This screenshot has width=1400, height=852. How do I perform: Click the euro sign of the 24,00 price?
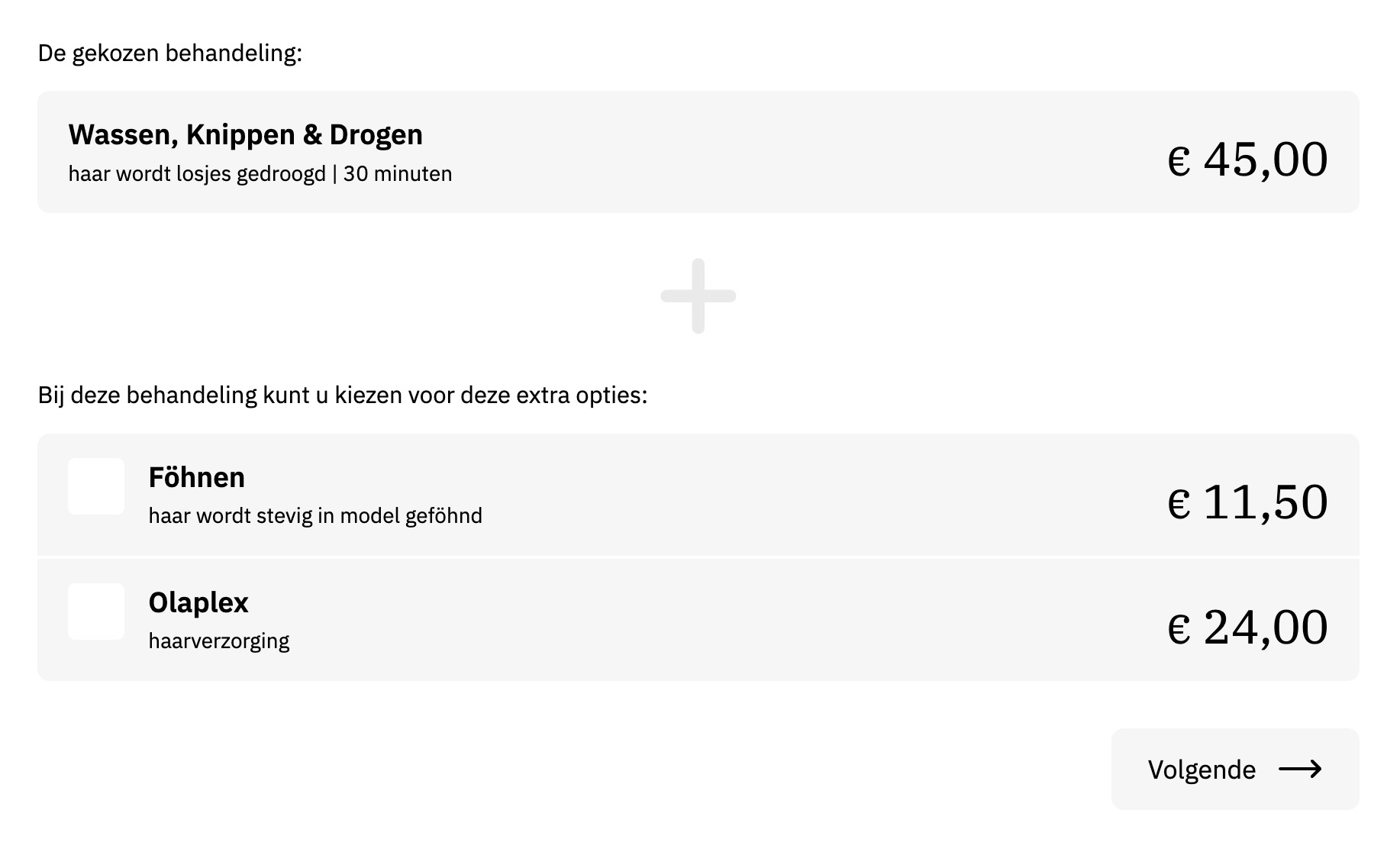coord(1179,630)
